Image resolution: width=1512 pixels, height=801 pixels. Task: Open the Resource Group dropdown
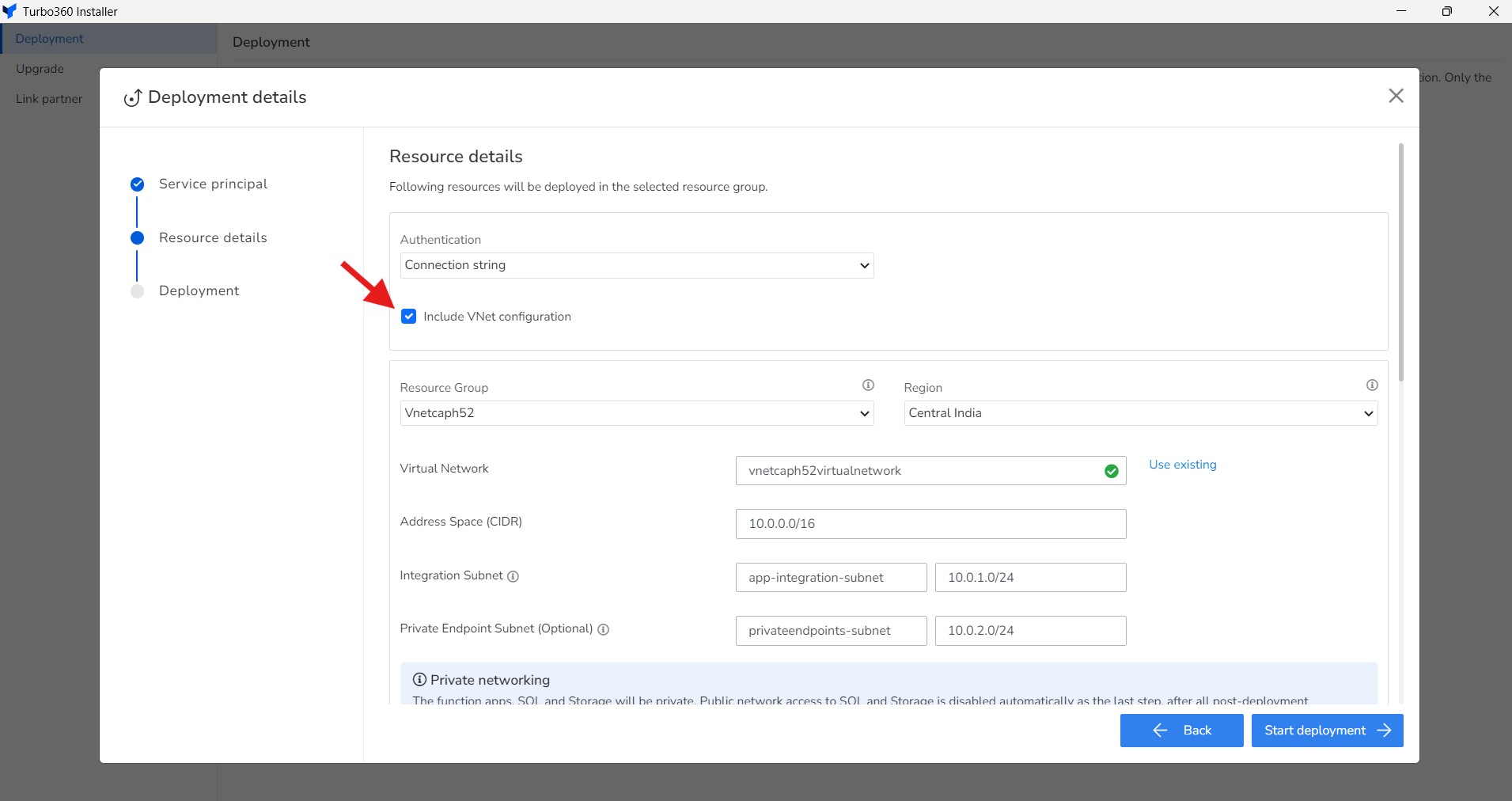pyautogui.click(x=637, y=413)
